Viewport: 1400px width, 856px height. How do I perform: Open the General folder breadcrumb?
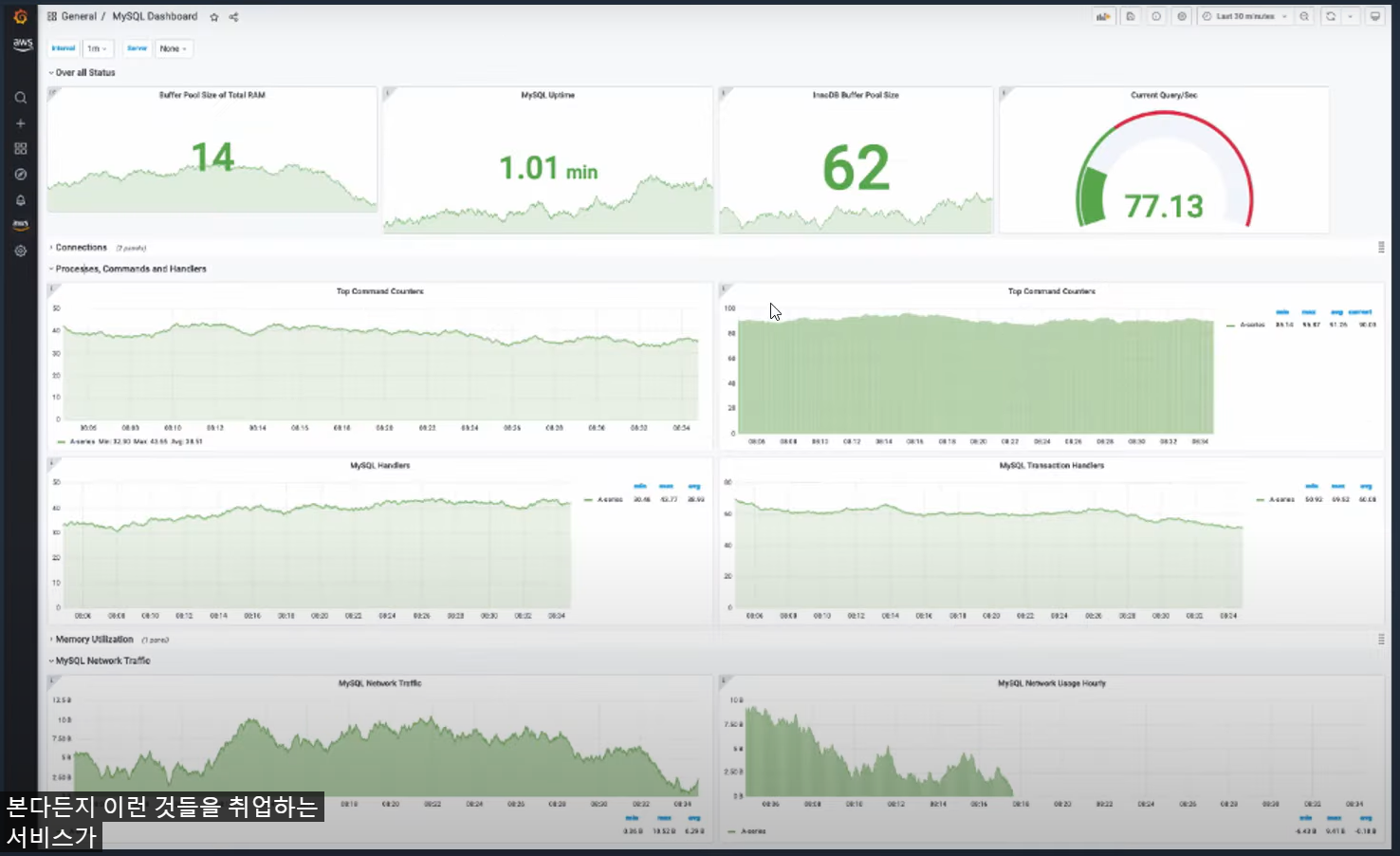pos(79,16)
